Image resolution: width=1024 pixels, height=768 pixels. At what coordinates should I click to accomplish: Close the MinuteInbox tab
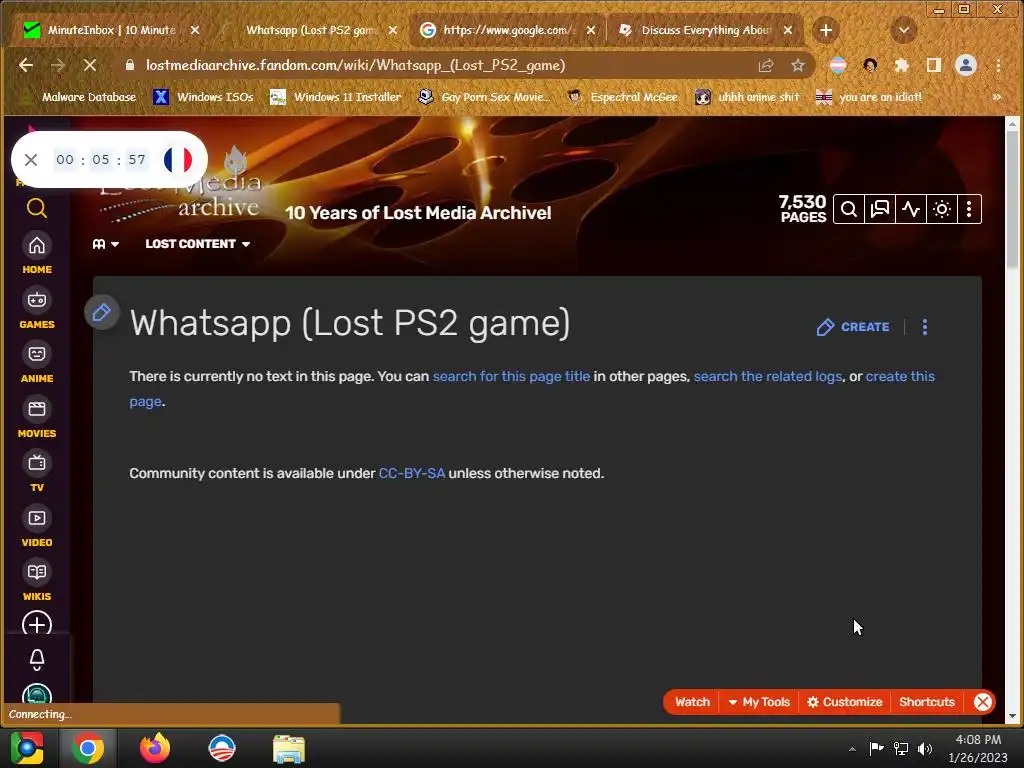(195, 30)
